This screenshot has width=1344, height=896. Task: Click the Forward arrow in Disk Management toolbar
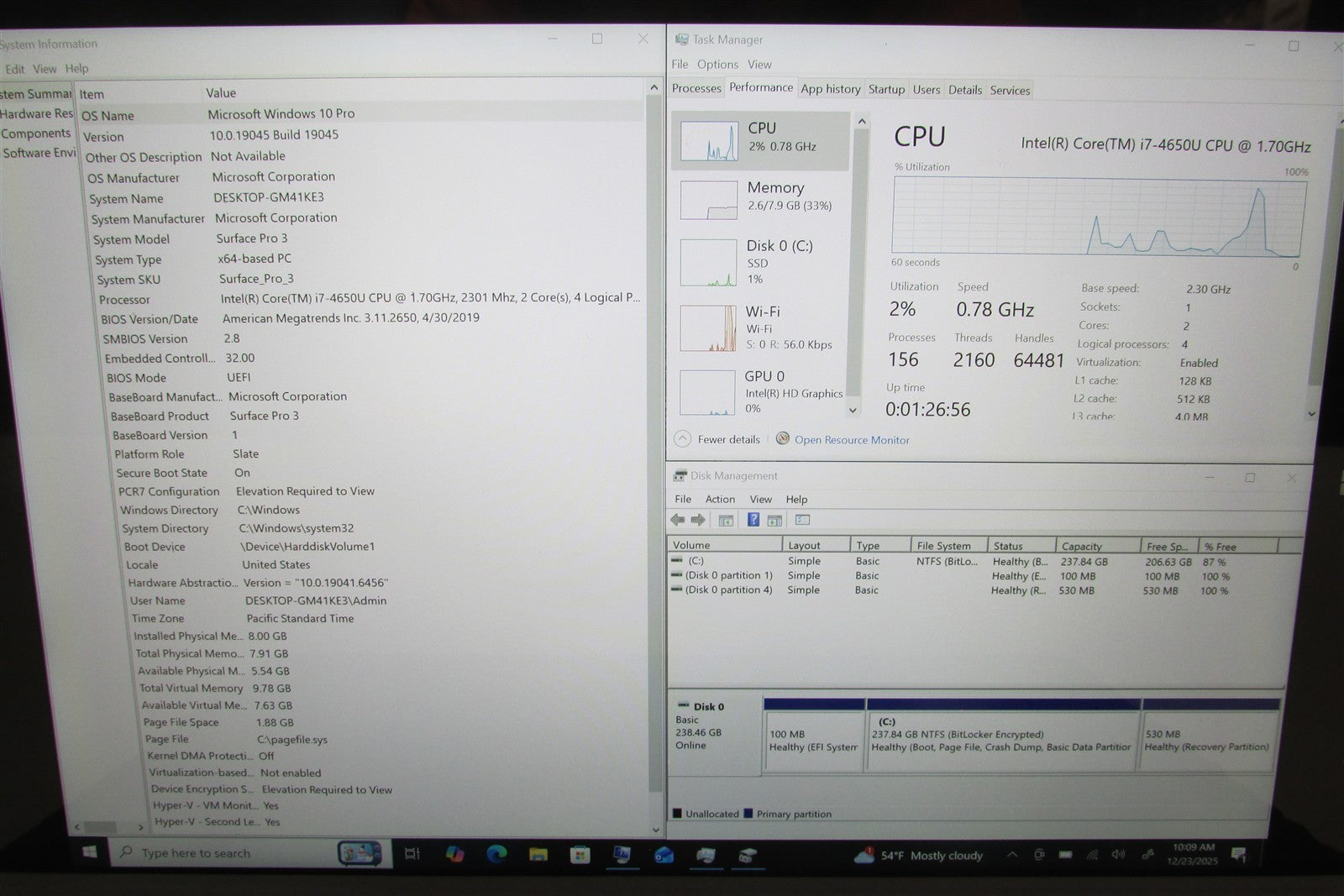[698, 520]
